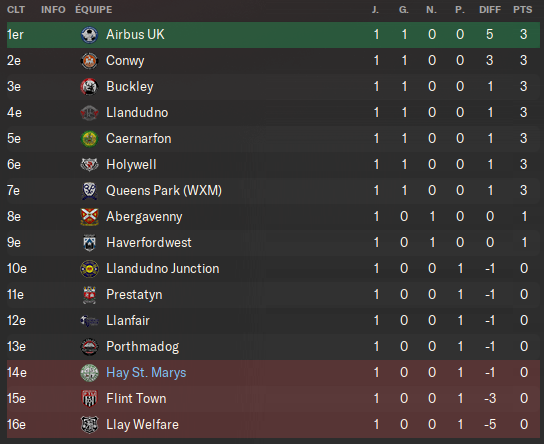Open Porthmadog club page link
Image resolution: width=544 pixels, height=444 pixels.
[143, 347]
